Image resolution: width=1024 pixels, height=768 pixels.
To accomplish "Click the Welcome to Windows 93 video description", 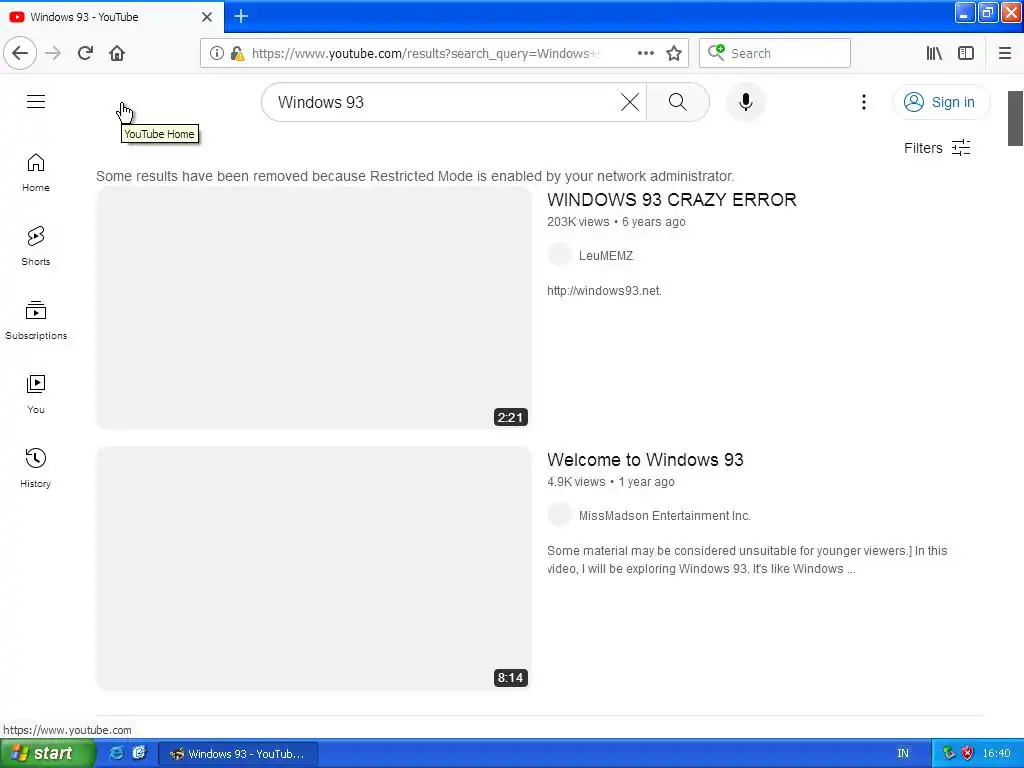I will [747, 560].
